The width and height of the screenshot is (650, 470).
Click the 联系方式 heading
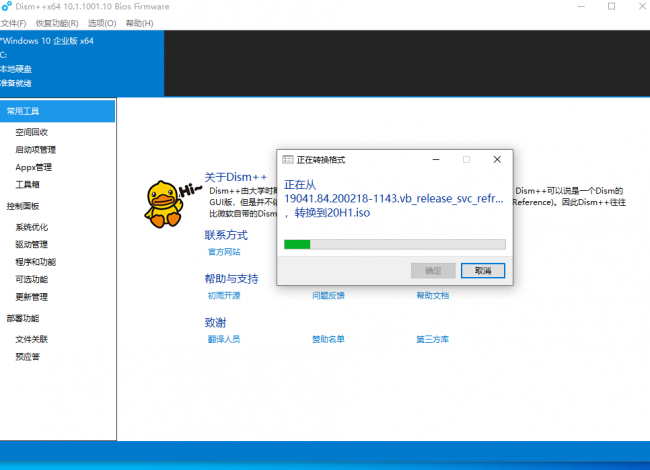tap(226, 235)
